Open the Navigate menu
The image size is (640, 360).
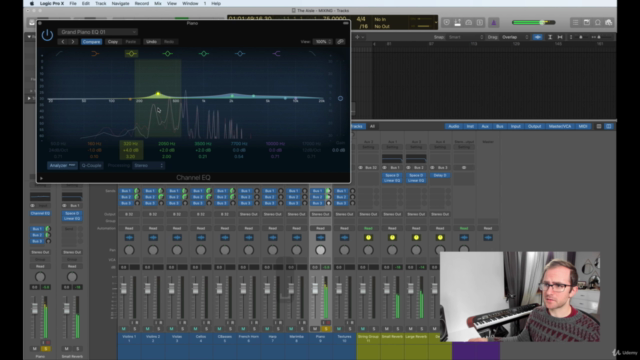[x=120, y=3]
